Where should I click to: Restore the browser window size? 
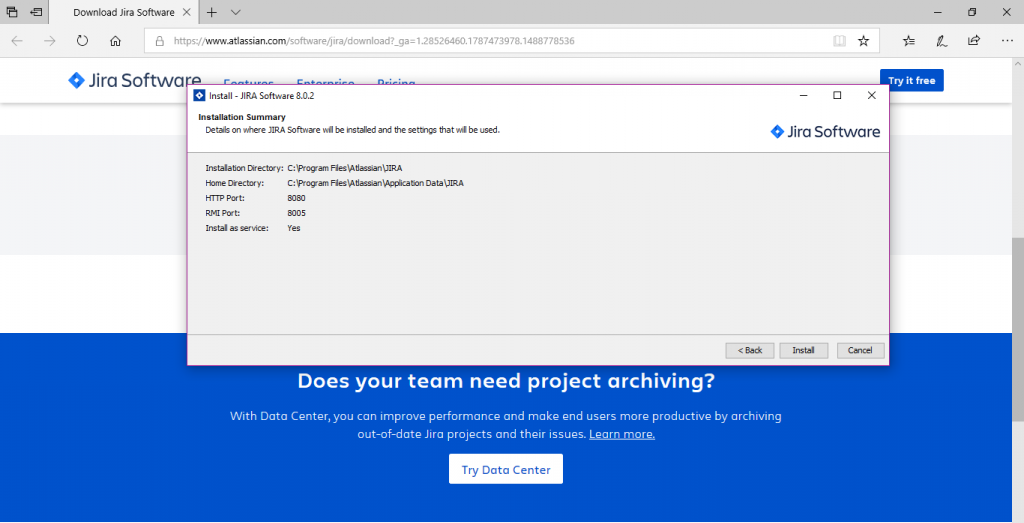[972, 12]
